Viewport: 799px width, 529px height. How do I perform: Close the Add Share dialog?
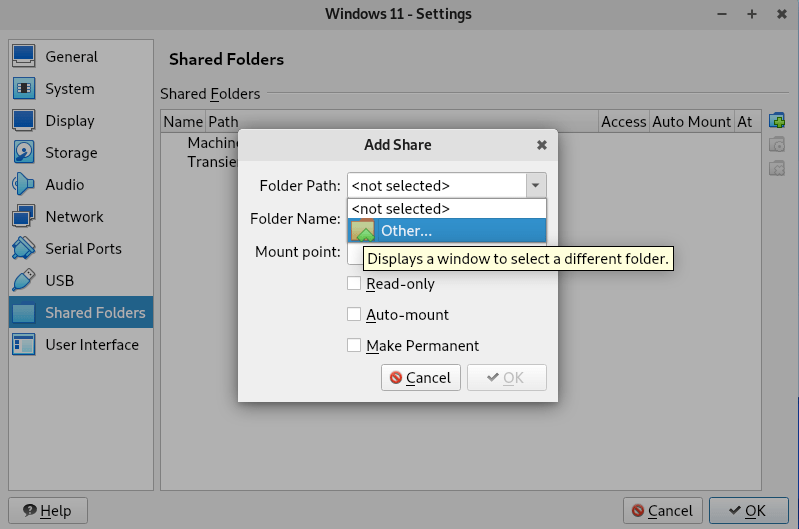click(x=542, y=145)
